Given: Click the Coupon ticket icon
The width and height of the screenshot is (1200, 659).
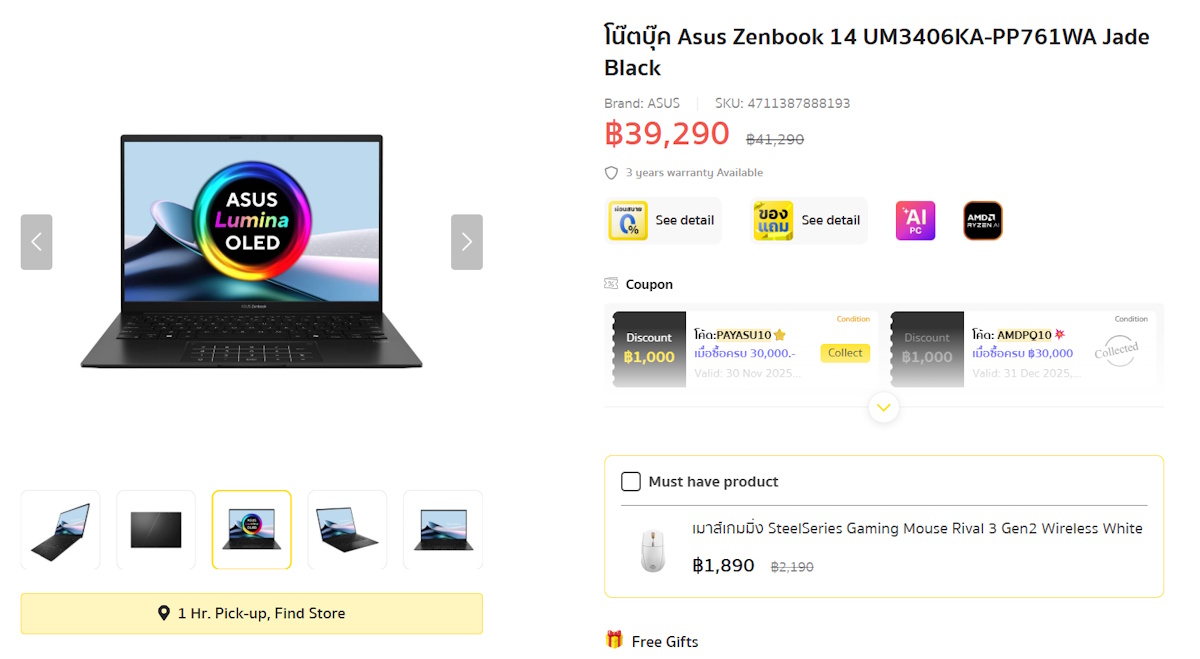Looking at the screenshot, I should [611, 284].
